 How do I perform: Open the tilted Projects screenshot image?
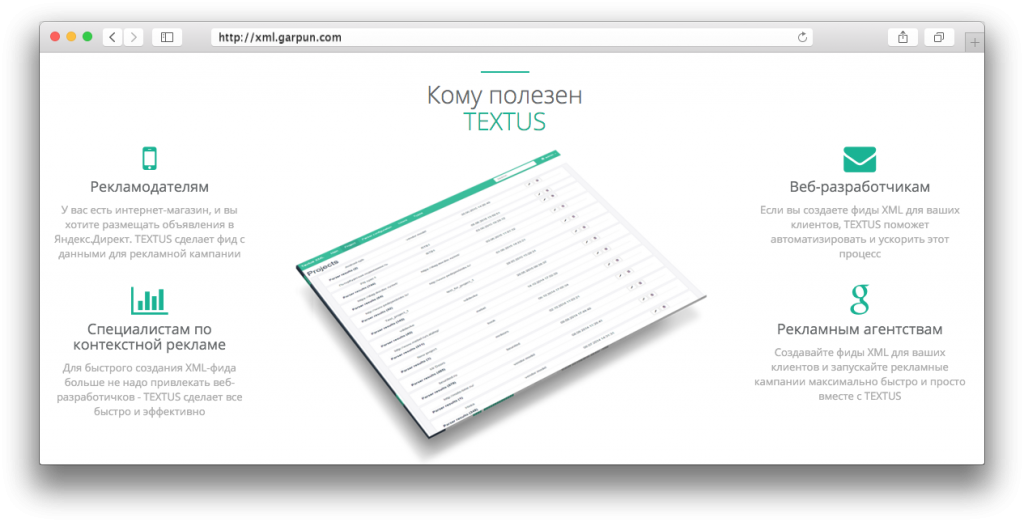click(x=500, y=294)
